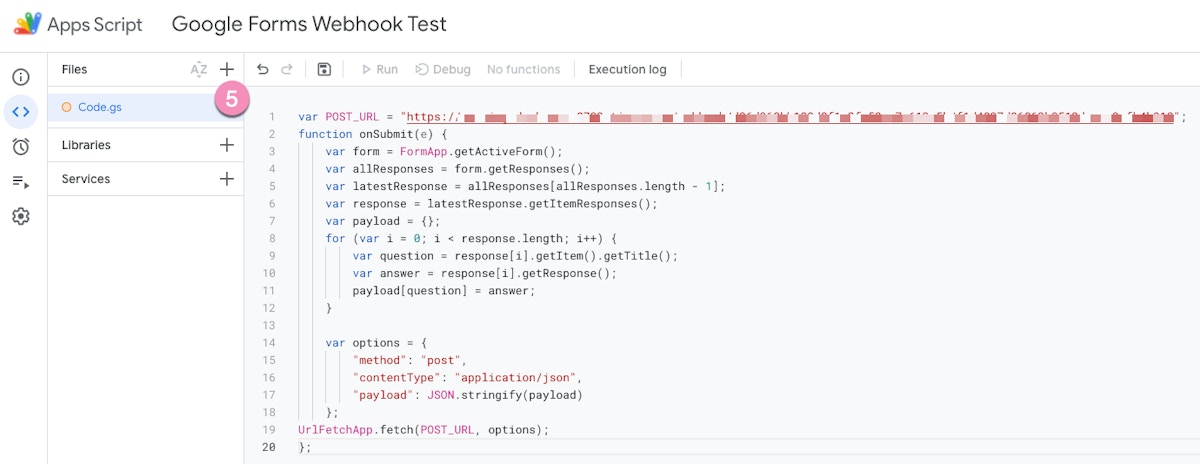Open Project Settings gear icon
1200x464 pixels.
coord(21,216)
